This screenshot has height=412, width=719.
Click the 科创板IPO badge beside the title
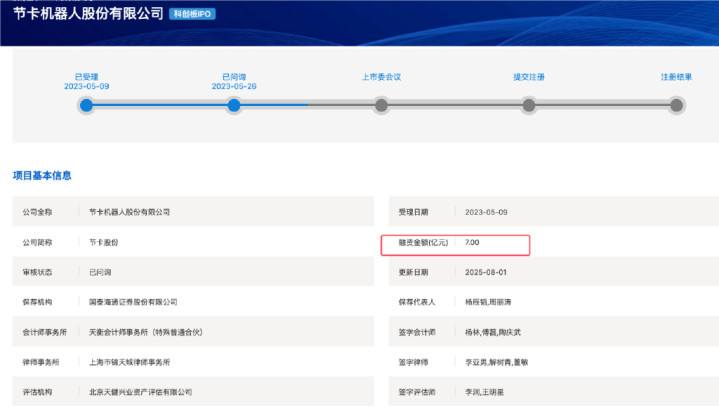pyautogui.click(x=192, y=14)
